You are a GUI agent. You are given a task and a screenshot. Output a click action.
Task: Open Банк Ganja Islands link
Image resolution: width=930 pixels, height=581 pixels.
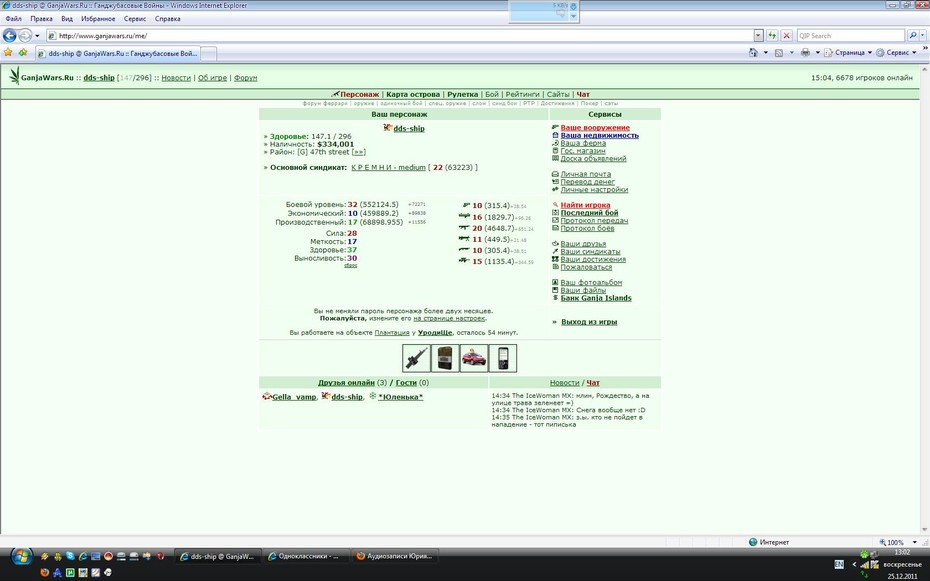click(x=595, y=298)
